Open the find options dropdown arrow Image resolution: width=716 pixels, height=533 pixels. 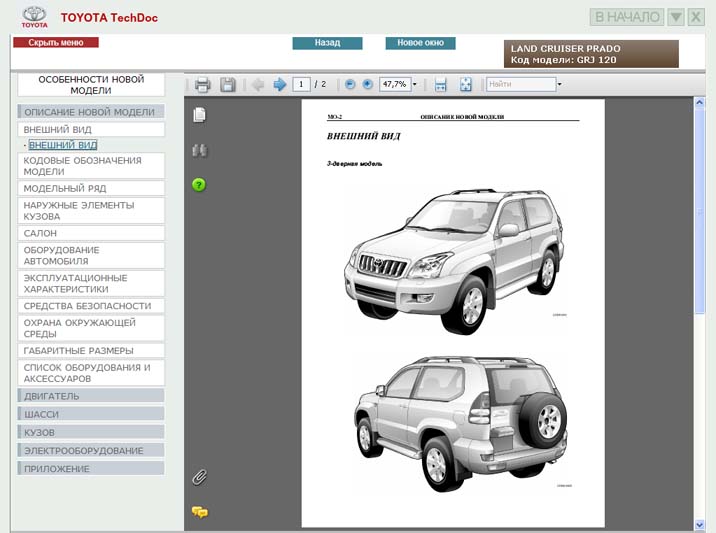coord(559,84)
